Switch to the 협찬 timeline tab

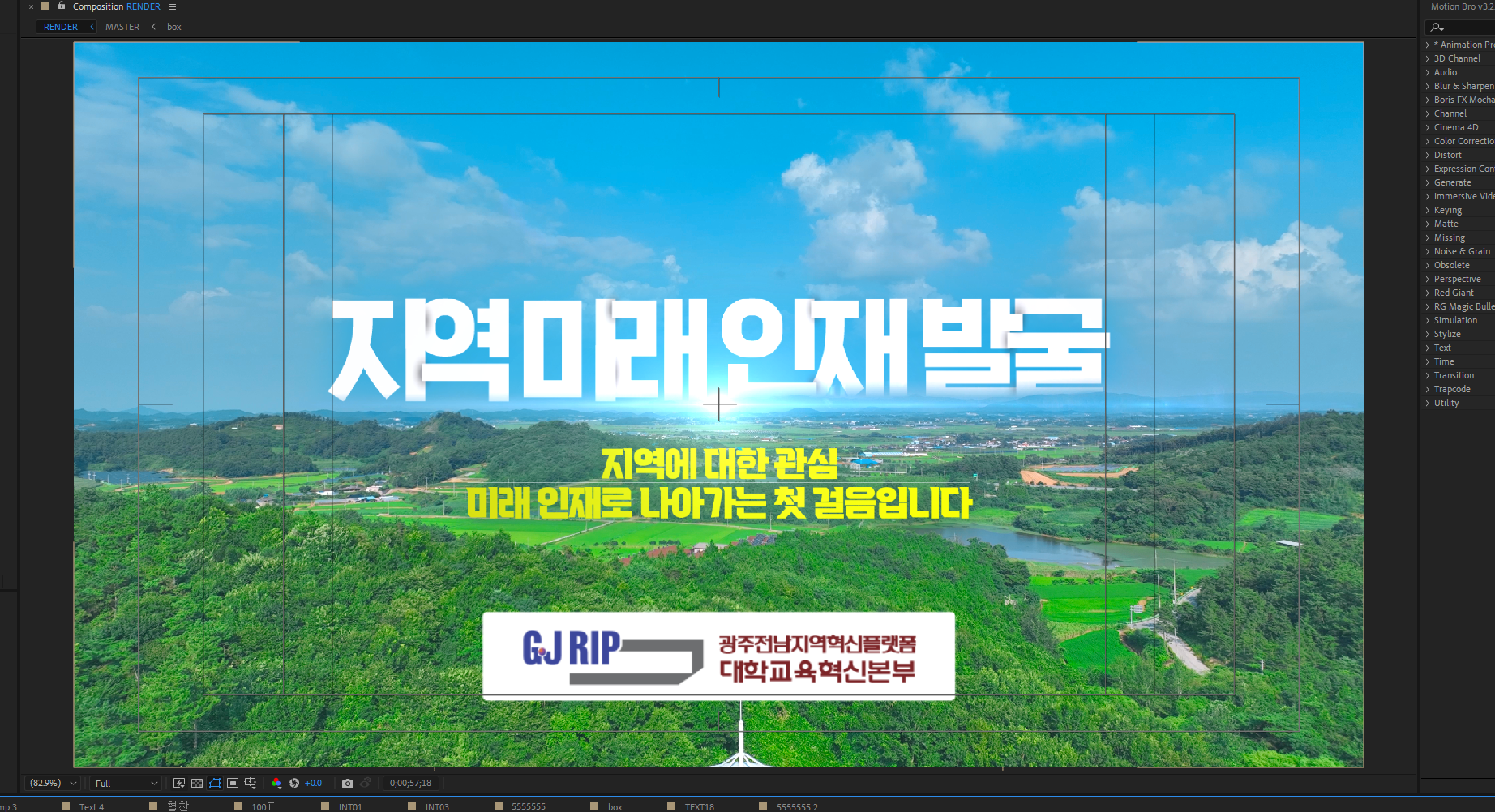178,806
